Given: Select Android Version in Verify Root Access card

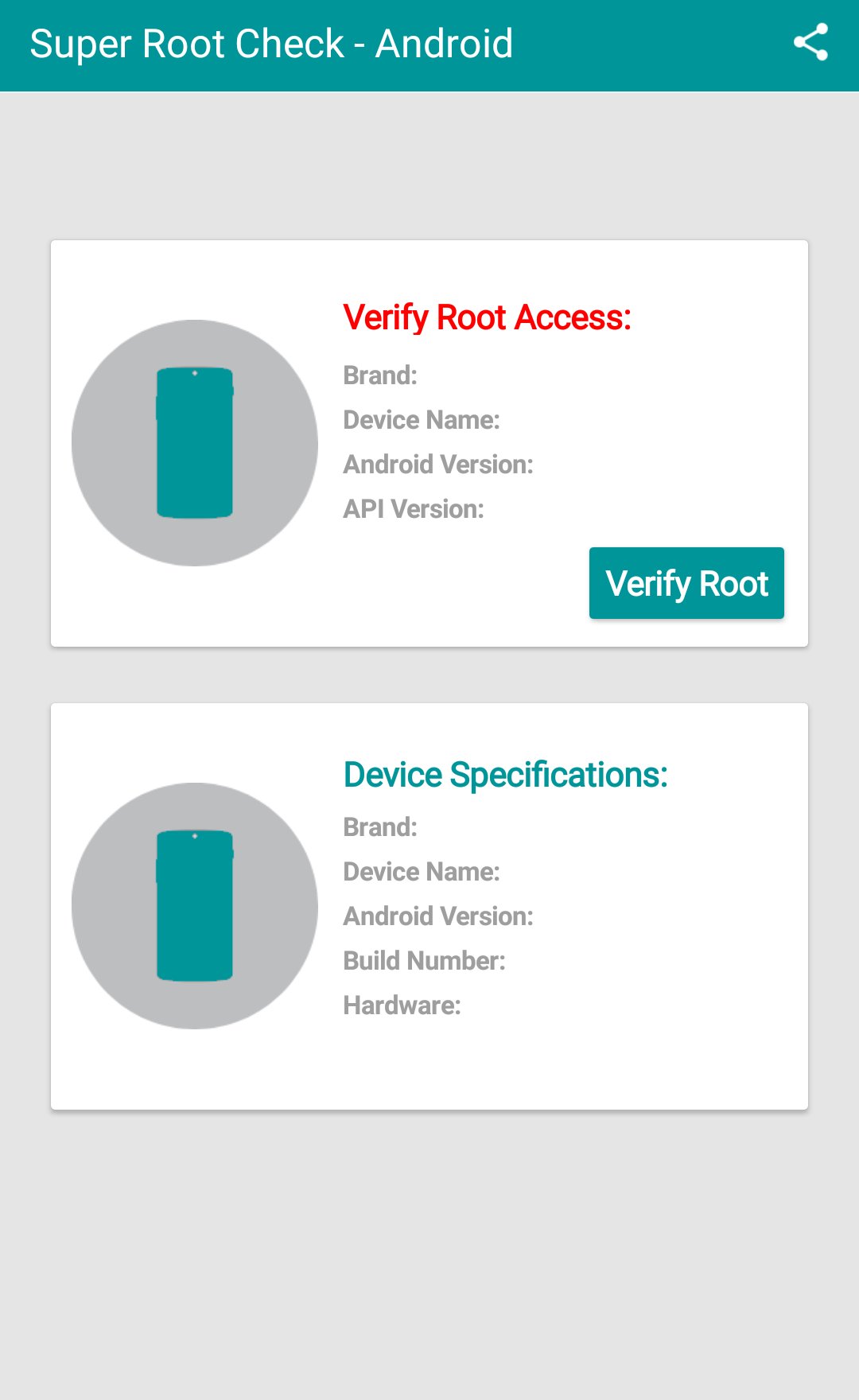Looking at the screenshot, I should pyautogui.click(x=438, y=465).
